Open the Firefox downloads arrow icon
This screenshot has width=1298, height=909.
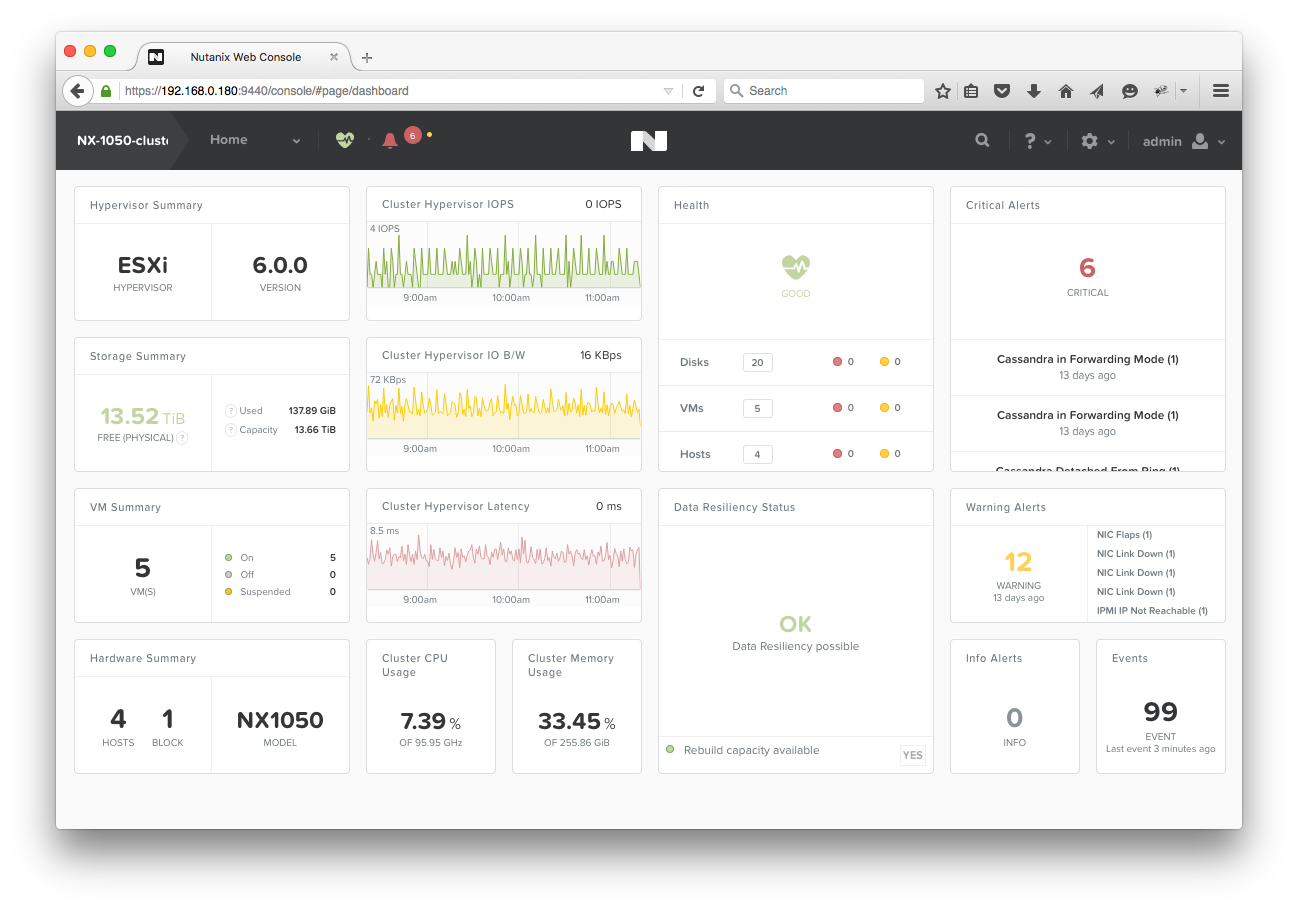(1034, 91)
